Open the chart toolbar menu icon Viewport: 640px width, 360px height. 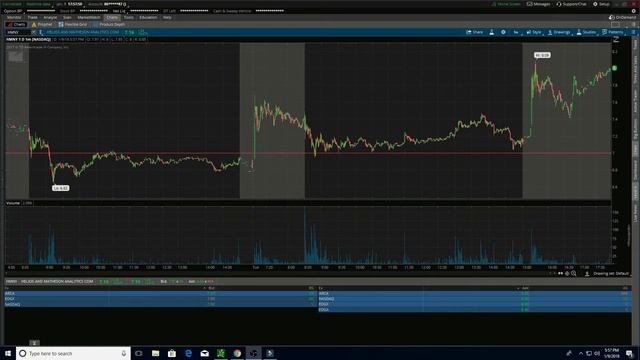click(x=633, y=32)
